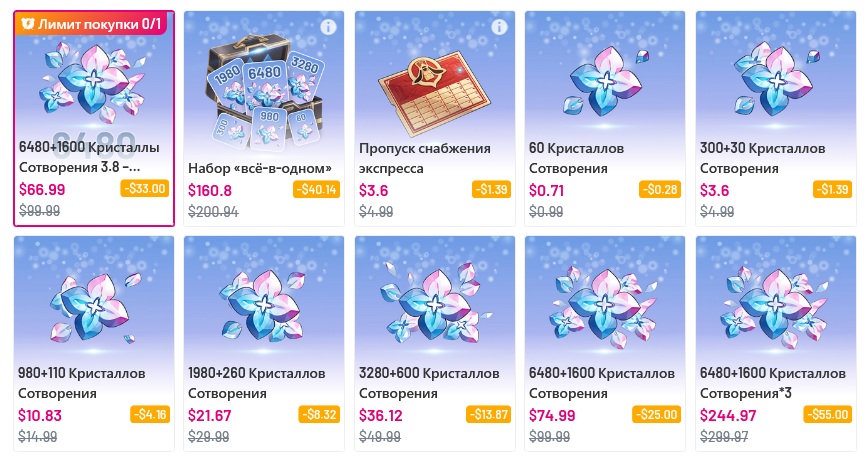Click the $21.67 price label
Image resolution: width=867 pixels, height=459 pixels.
[210, 415]
